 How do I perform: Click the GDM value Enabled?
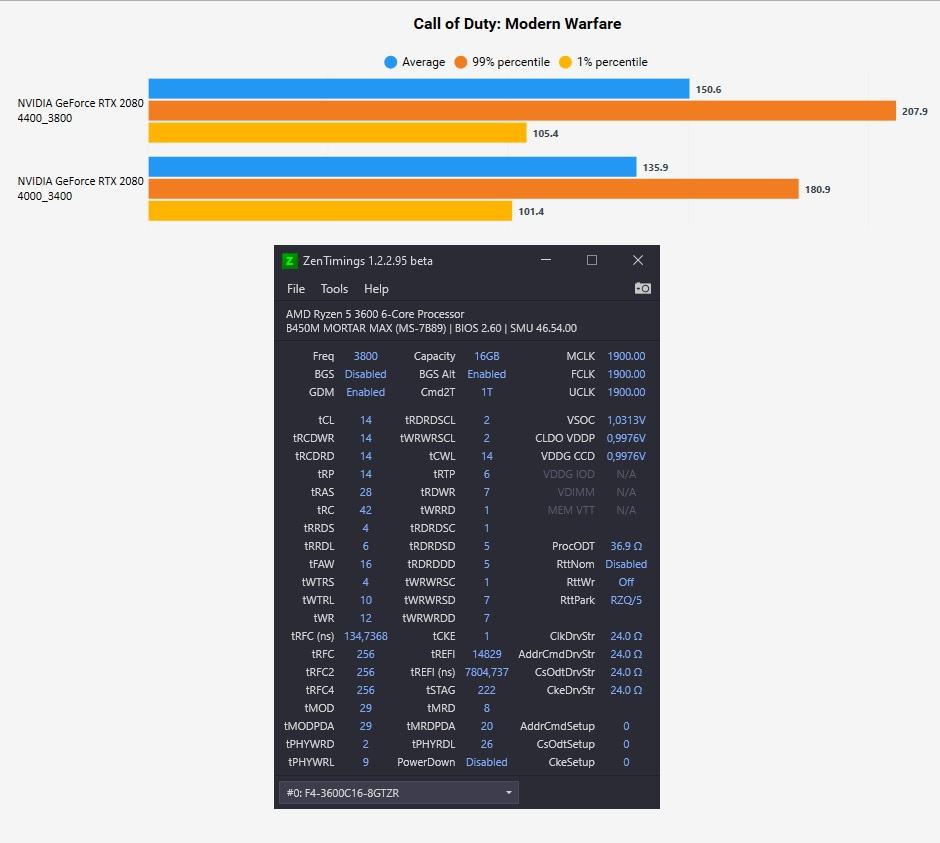click(366, 392)
